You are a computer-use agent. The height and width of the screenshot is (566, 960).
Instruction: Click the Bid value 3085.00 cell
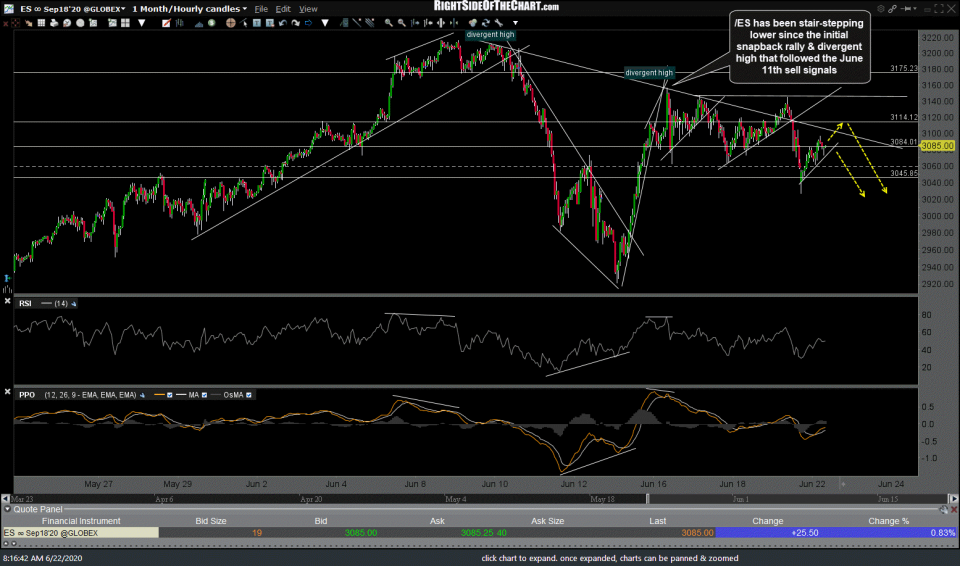[x=361, y=533]
